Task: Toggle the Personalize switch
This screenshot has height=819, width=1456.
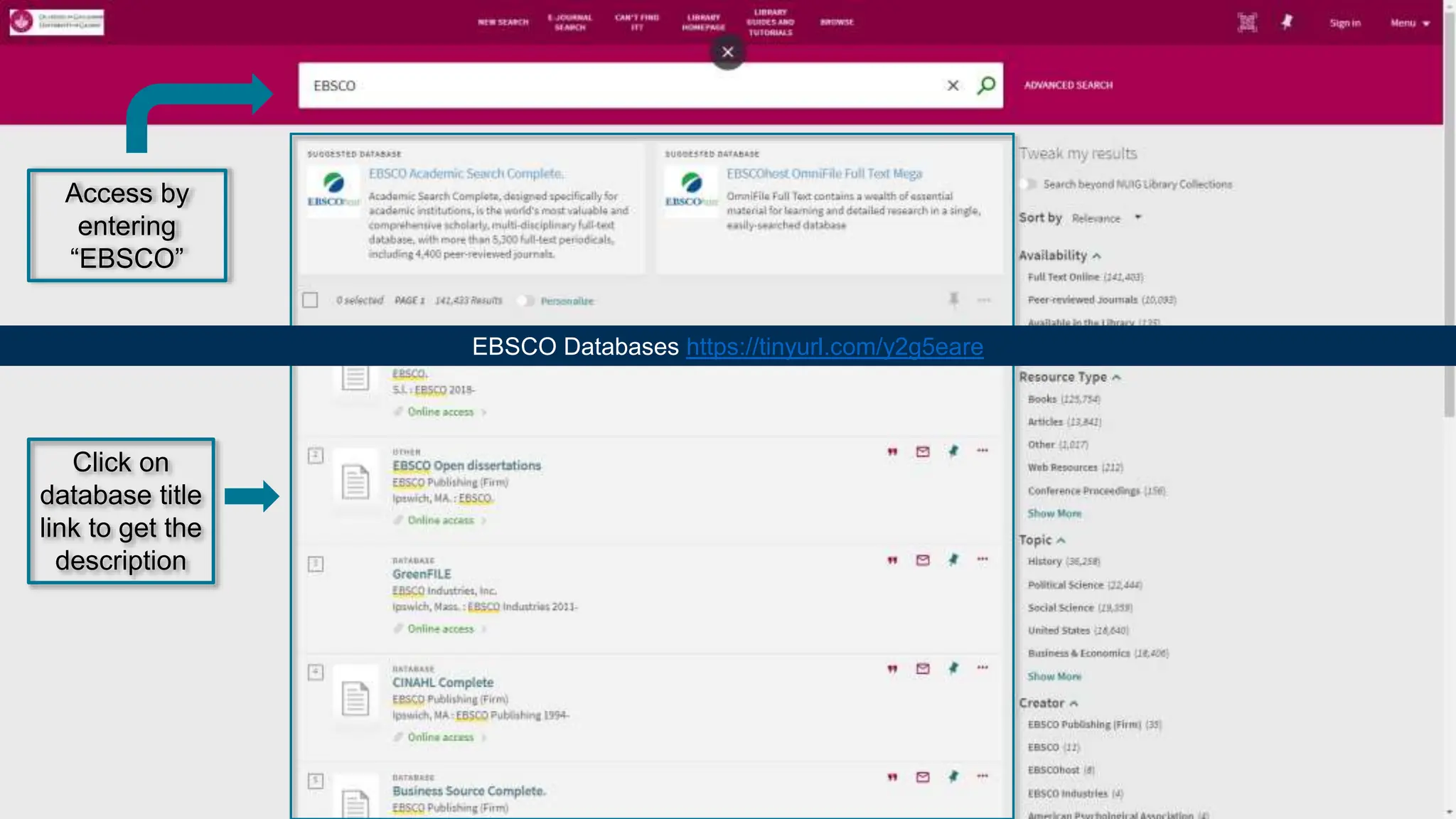Action: point(526,301)
